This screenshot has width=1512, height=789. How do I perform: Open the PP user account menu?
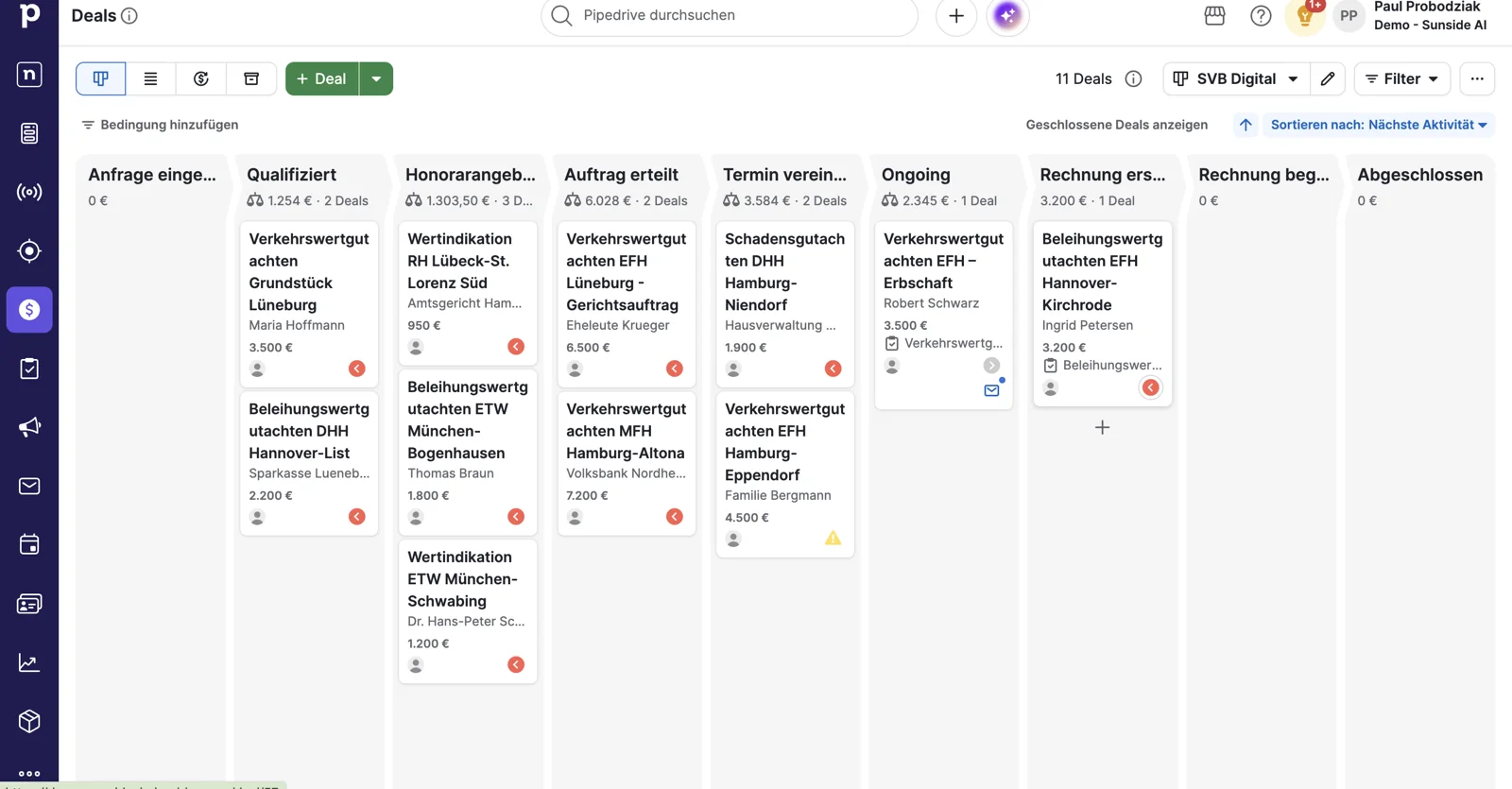point(1349,16)
